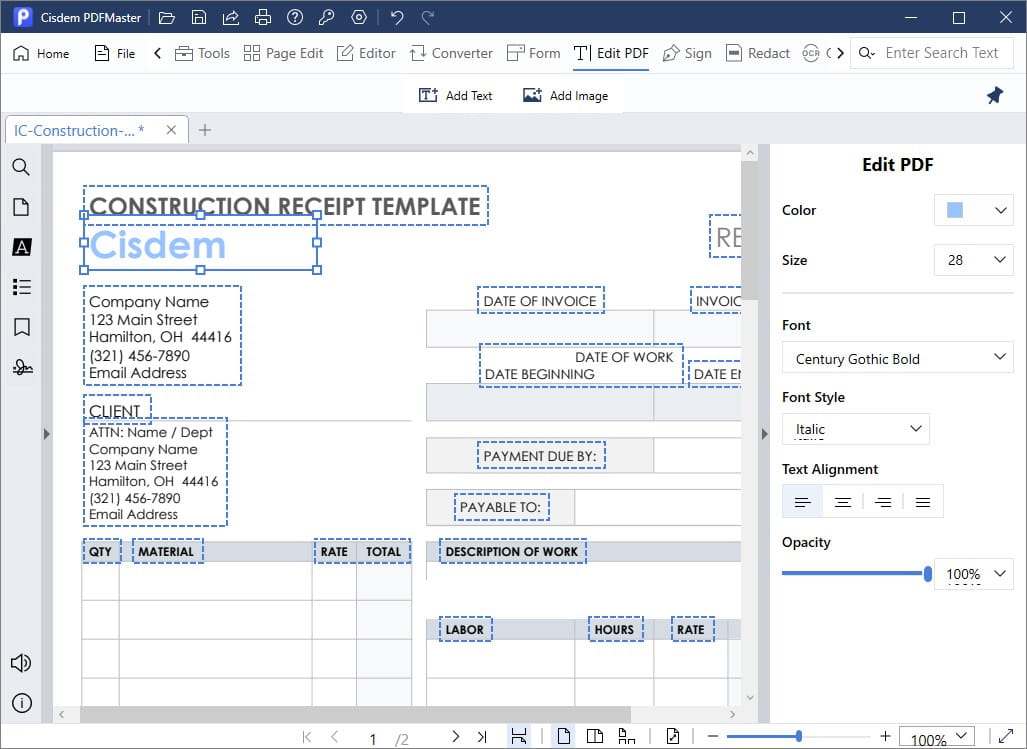The height and width of the screenshot is (749, 1027).
Task: Close the IC-Construction document tab
Action: click(171, 130)
